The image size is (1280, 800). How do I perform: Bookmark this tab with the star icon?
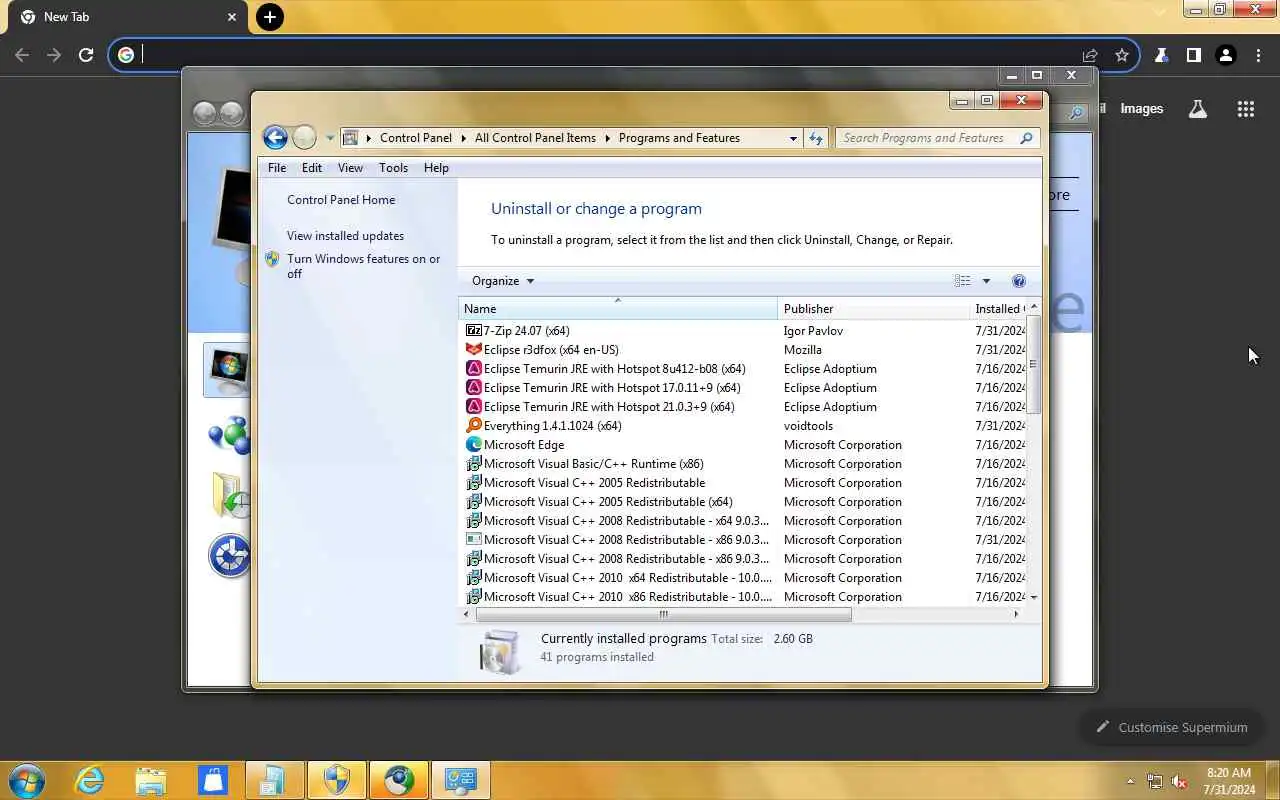(1122, 55)
